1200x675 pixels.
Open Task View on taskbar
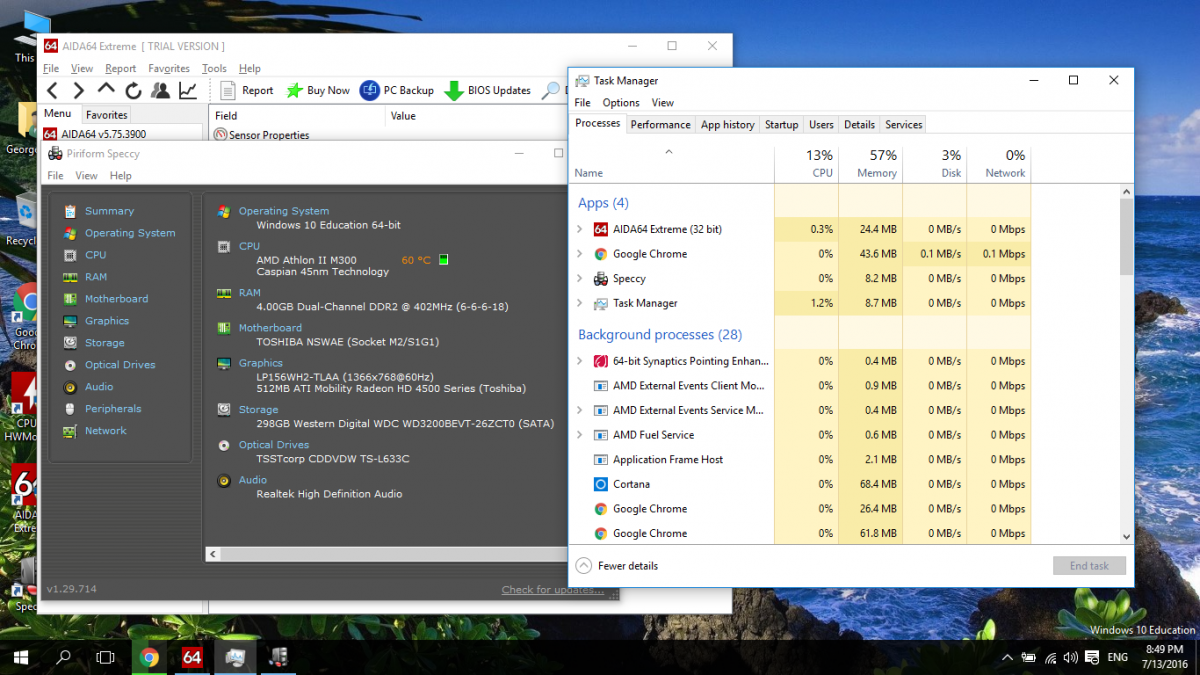(x=105, y=657)
